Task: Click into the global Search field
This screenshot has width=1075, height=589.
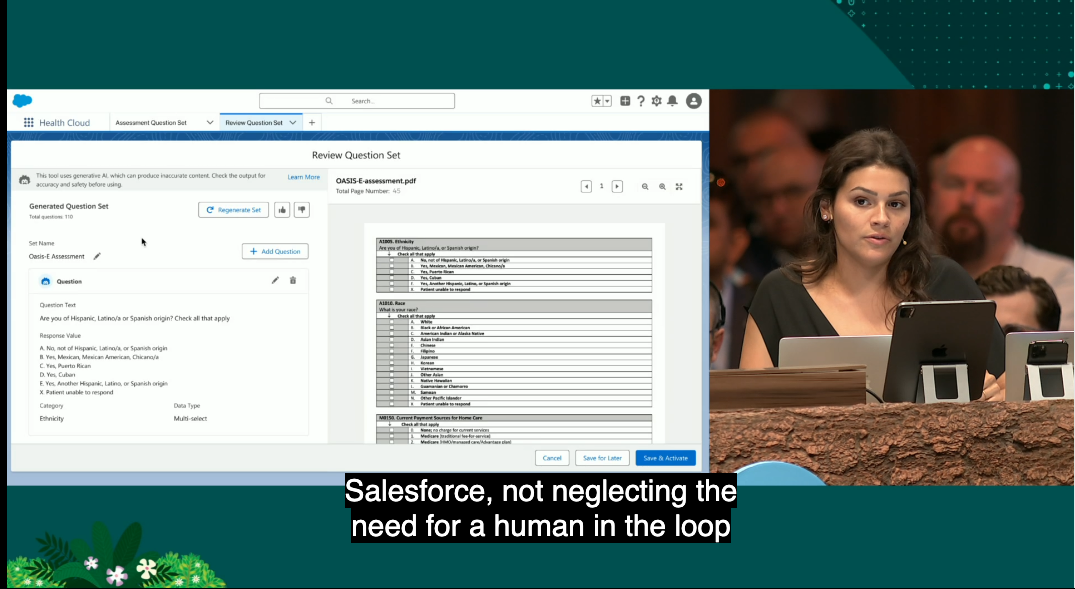Action: 357,101
